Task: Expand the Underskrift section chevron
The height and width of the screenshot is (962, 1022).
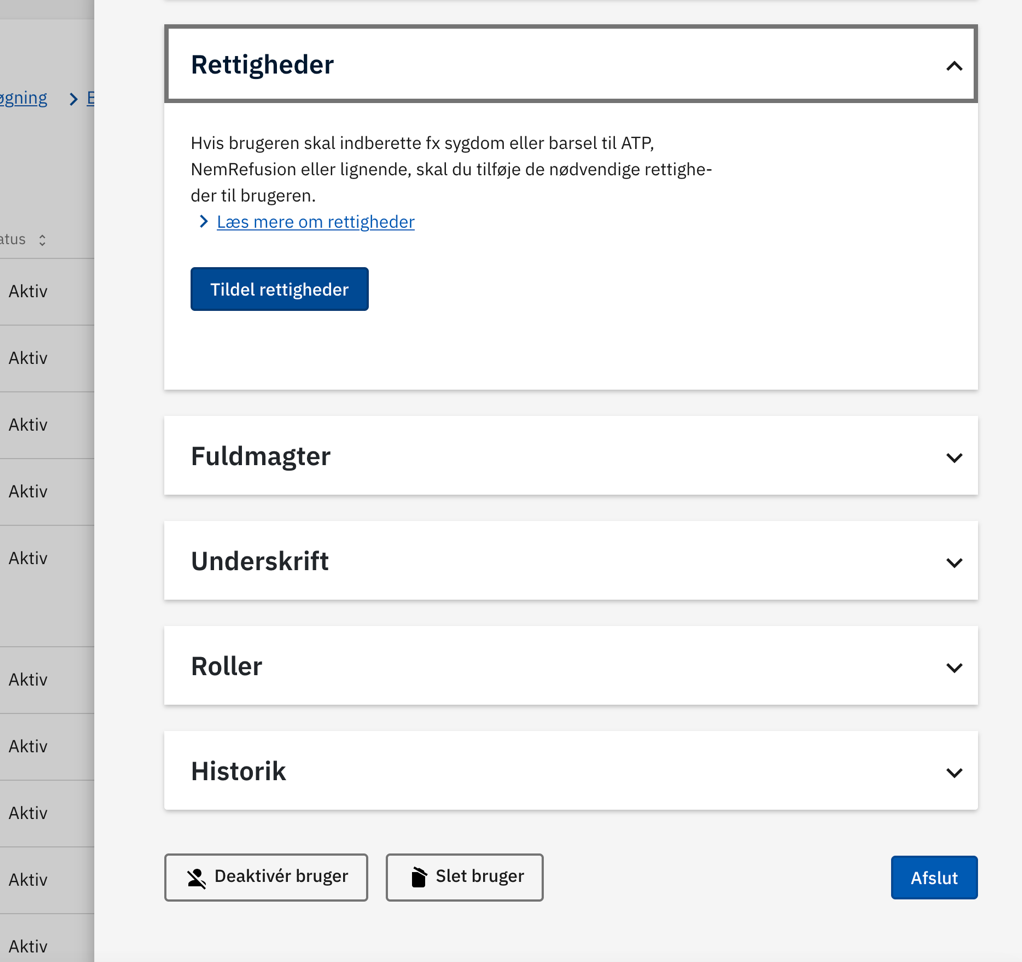Action: click(x=954, y=562)
